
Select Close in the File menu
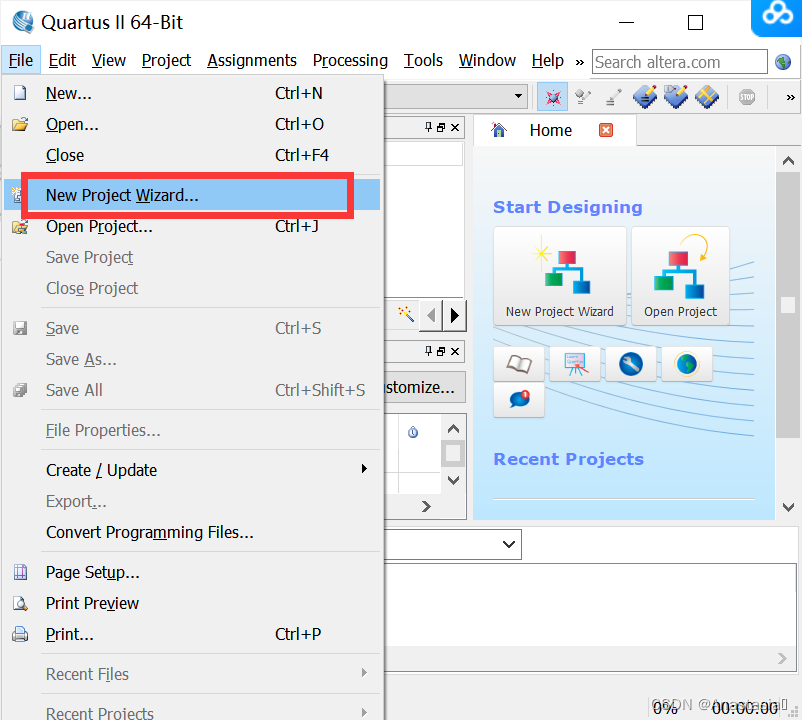click(x=192, y=155)
